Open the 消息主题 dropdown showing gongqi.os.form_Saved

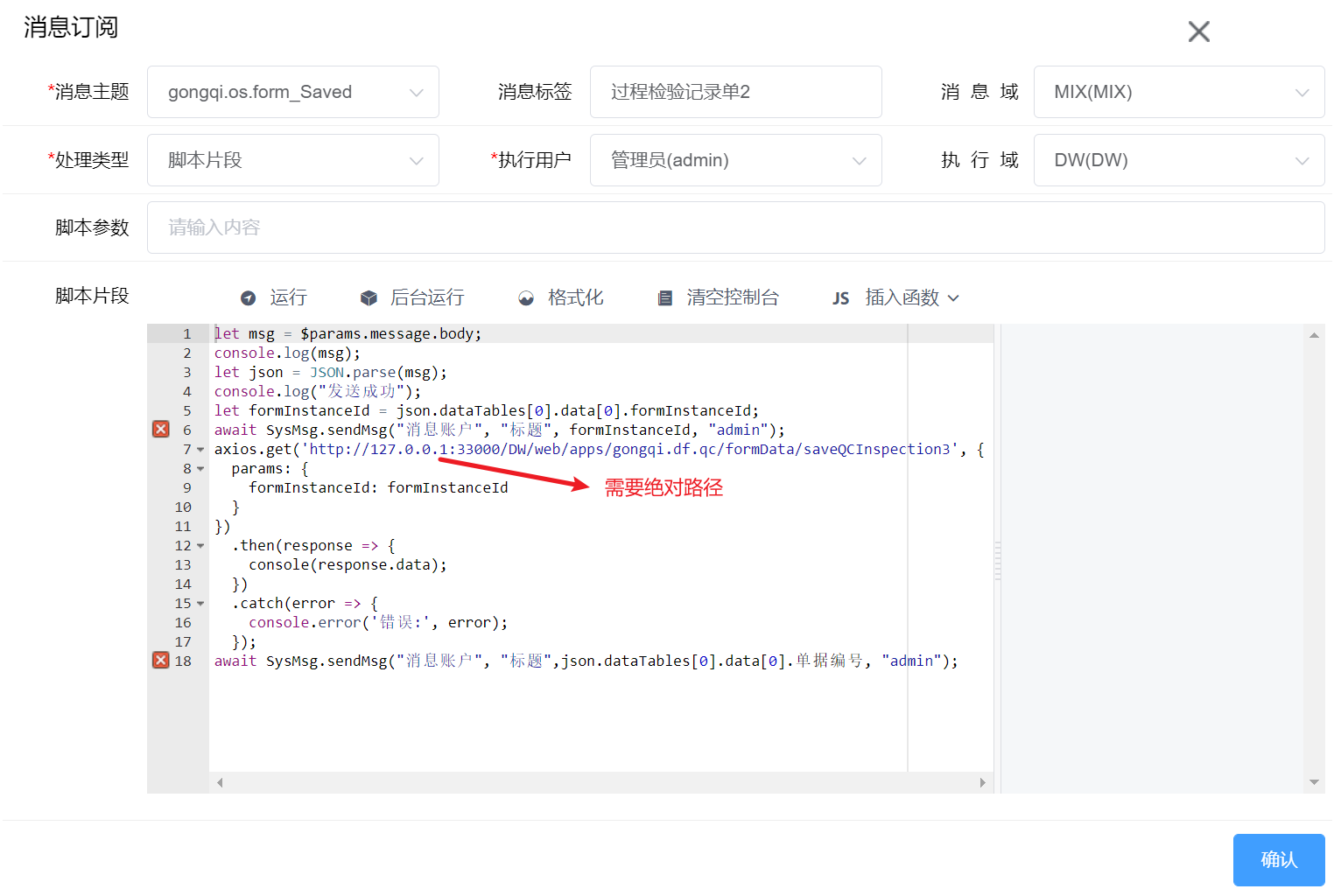[x=292, y=92]
